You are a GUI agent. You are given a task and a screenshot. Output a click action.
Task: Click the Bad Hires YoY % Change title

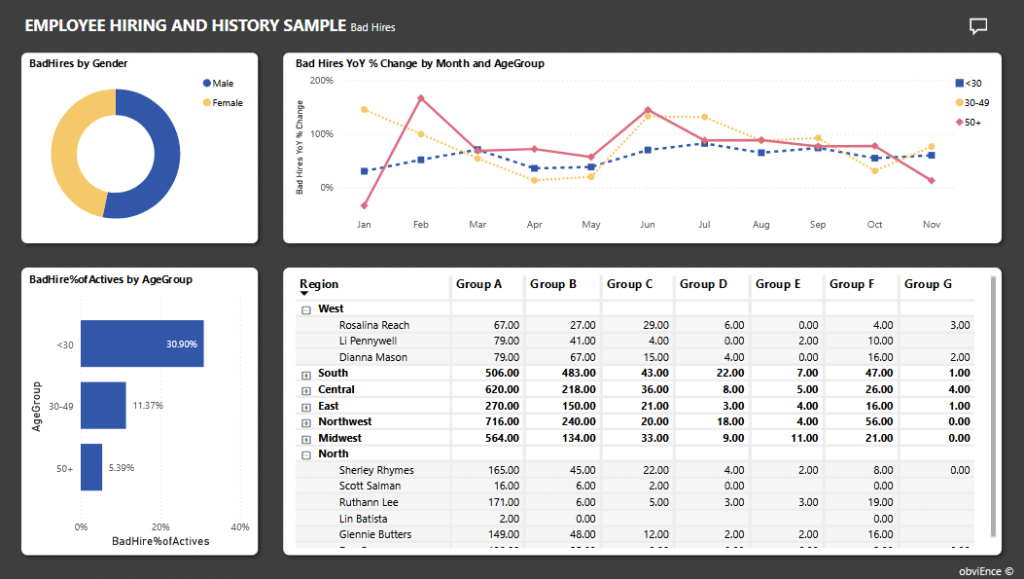(x=420, y=63)
